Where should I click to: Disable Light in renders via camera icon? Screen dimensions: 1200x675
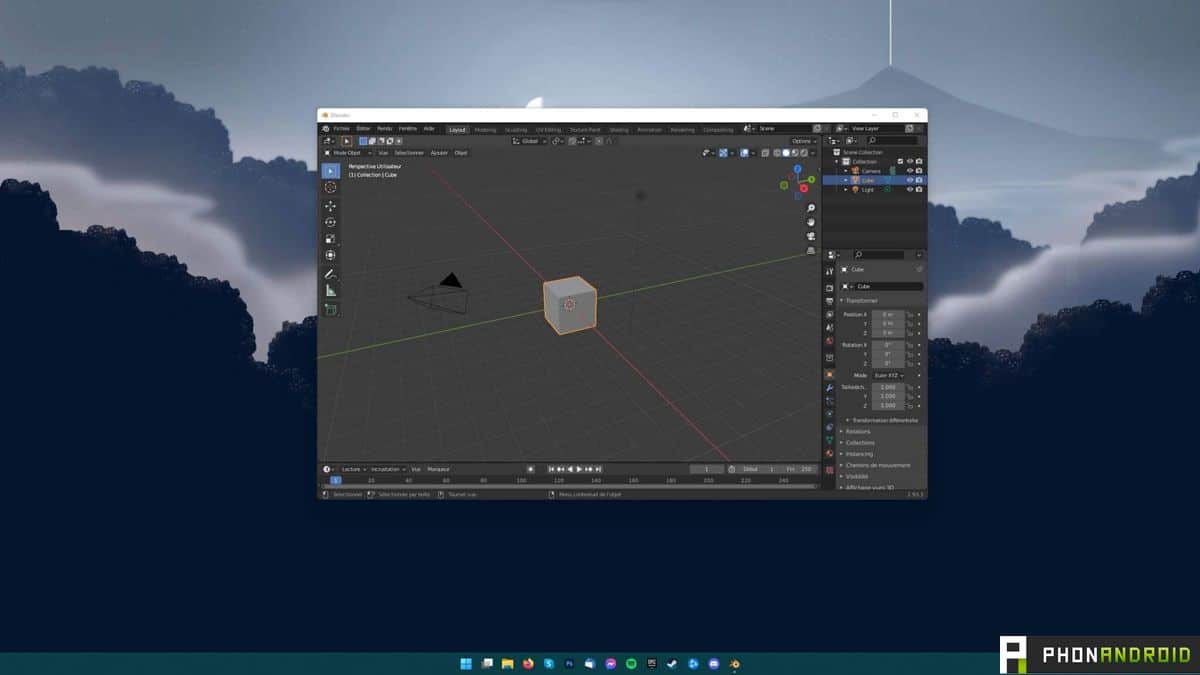(919, 189)
